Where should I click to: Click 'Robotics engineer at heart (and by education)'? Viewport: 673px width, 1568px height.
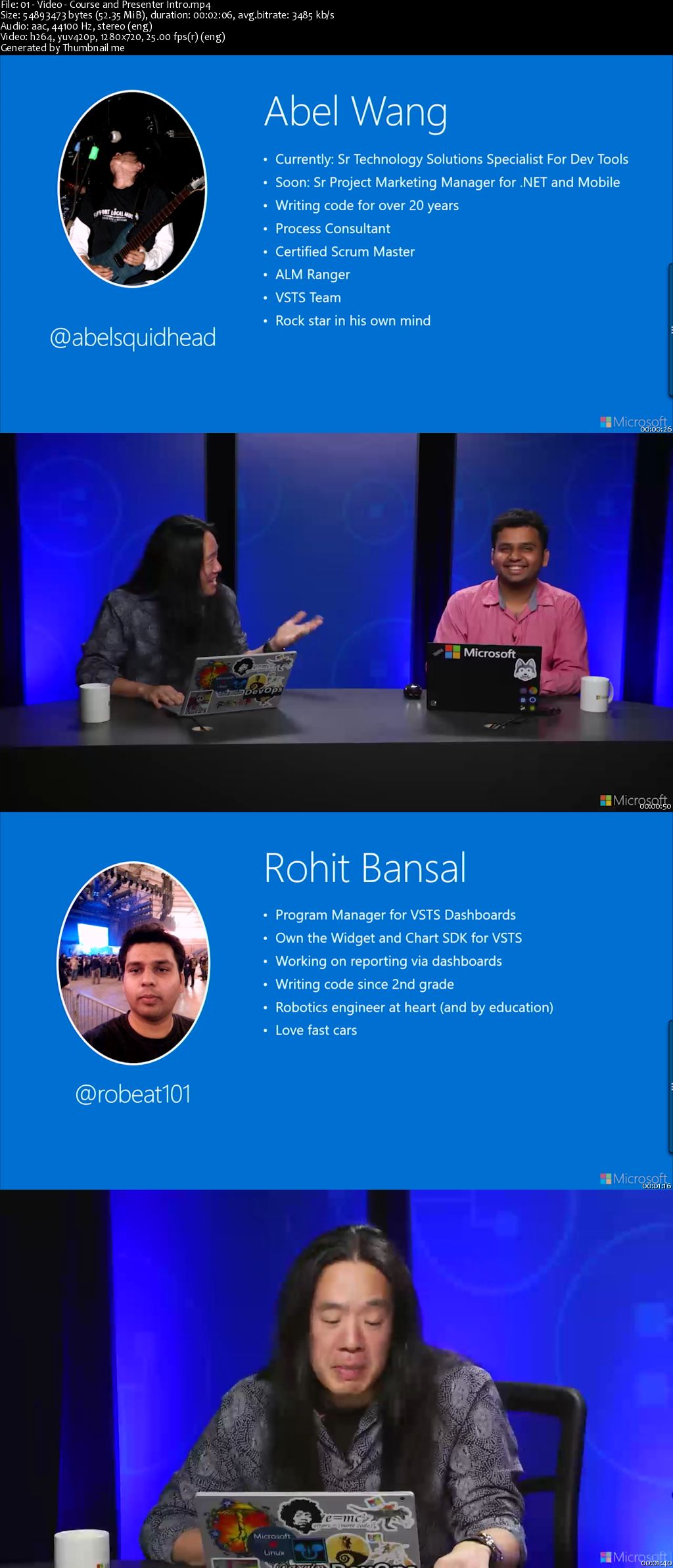point(414,1007)
